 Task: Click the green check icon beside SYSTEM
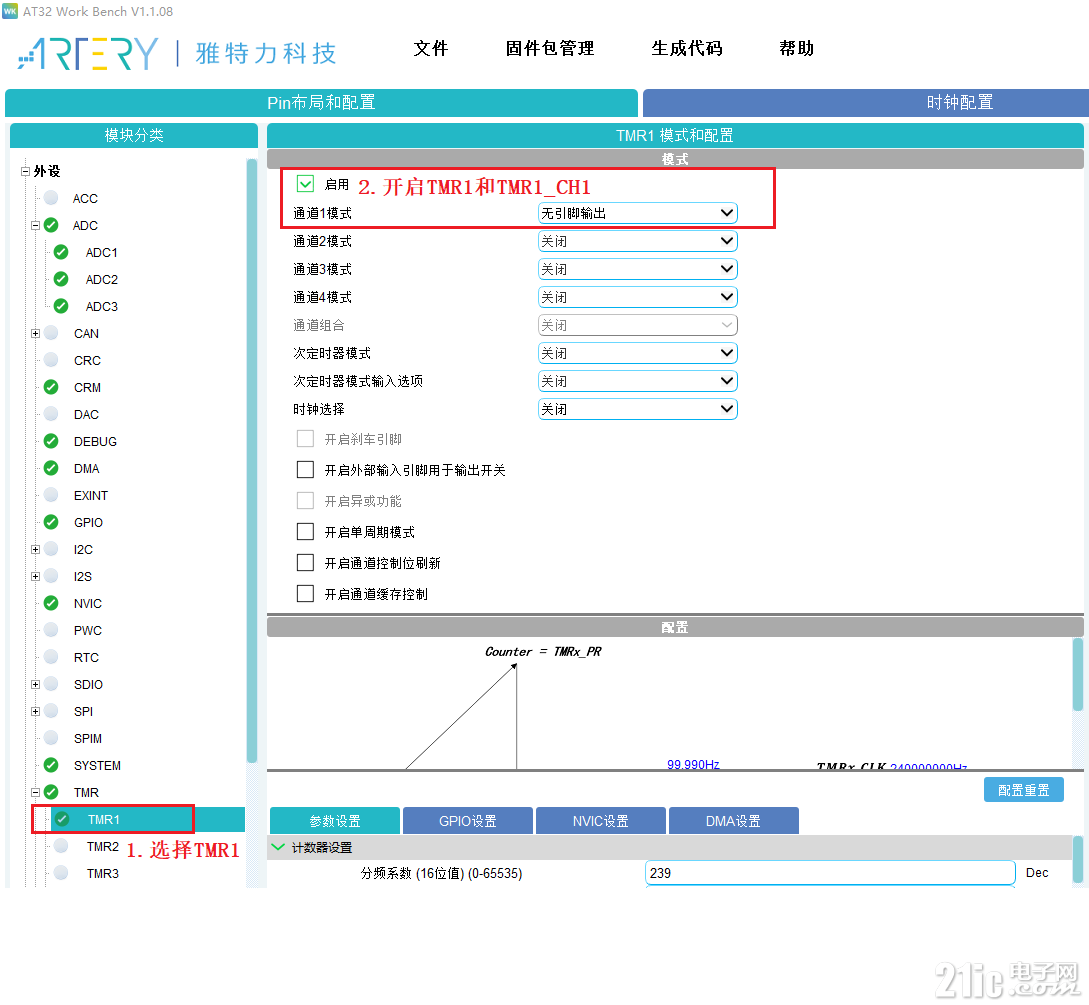51,765
